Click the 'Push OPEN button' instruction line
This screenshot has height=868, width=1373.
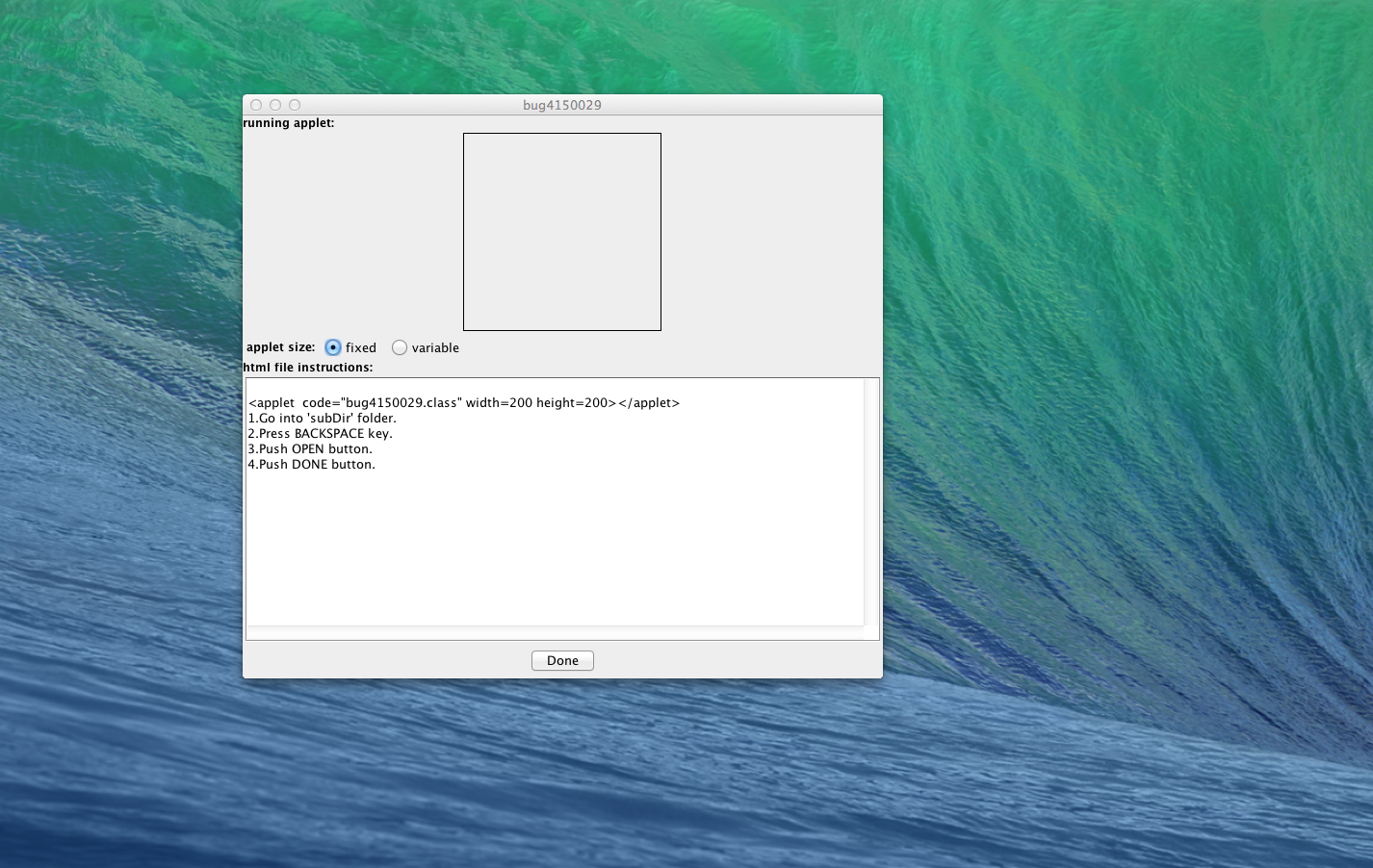tap(310, 449)
